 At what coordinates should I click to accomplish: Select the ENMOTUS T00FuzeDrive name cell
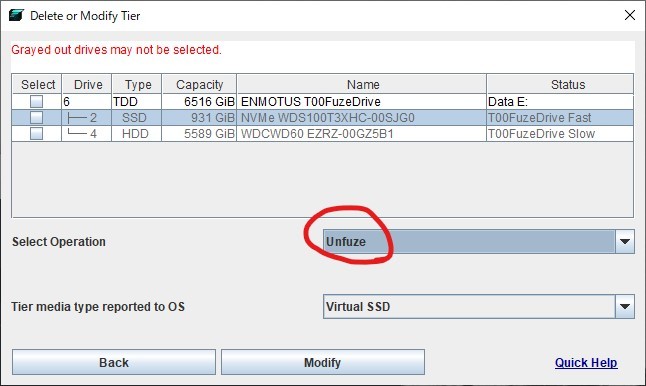[x=362, y=101]
